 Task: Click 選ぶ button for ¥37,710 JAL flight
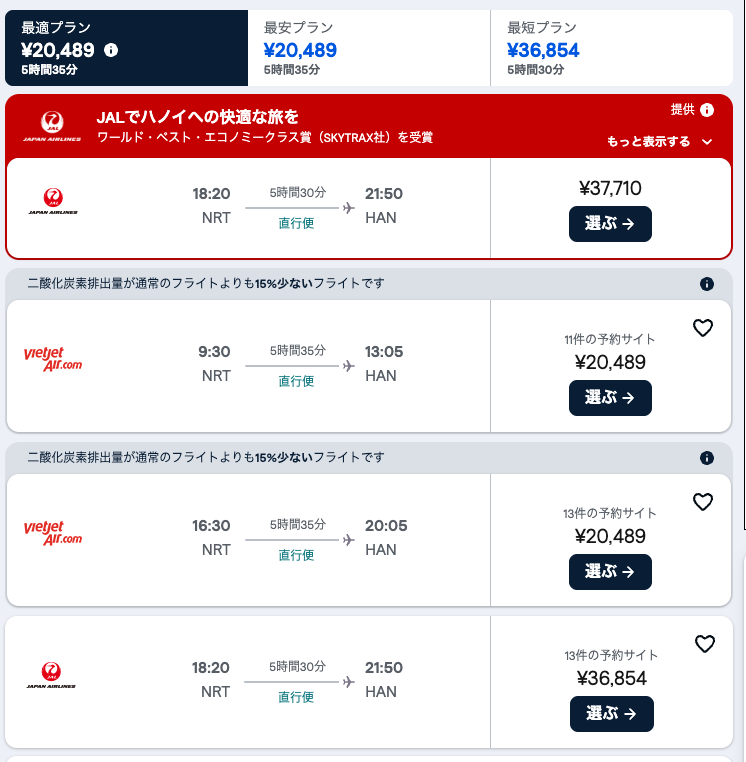point(610,224)
